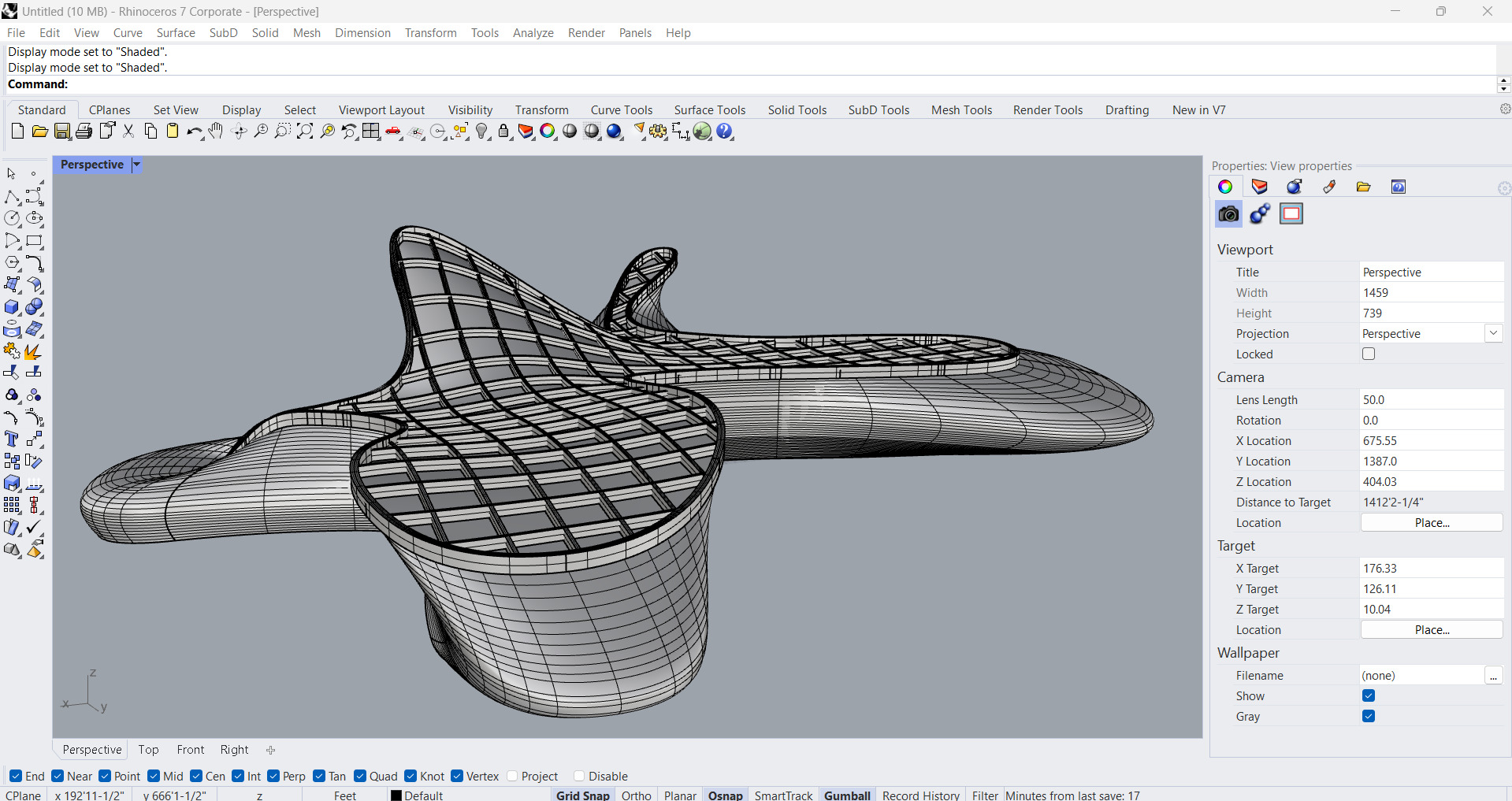Click the viewport Title input field
Viewport: 1512px width, 801px height.
[x=1432, y=273]
